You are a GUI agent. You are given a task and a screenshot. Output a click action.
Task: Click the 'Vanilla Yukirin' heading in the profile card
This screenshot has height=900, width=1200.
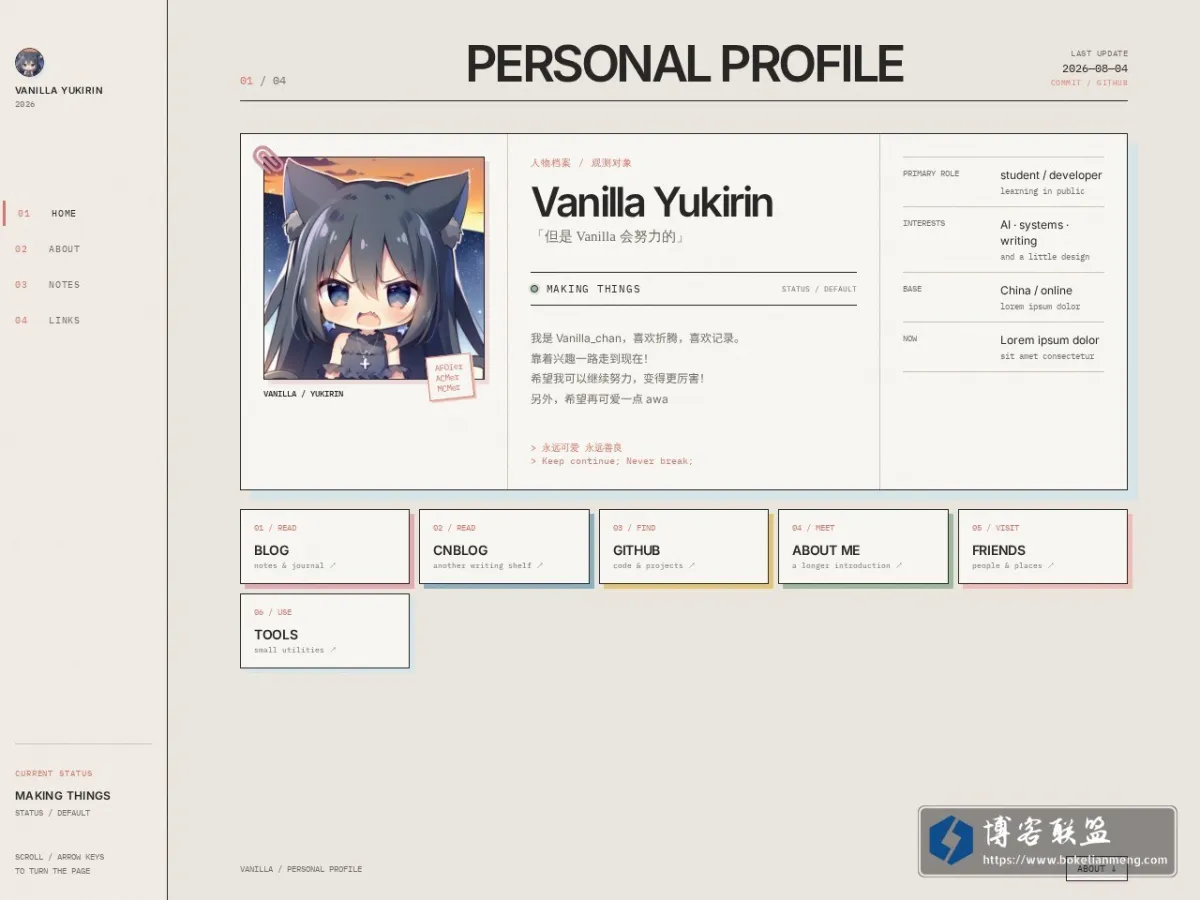[x=652, y=203]
